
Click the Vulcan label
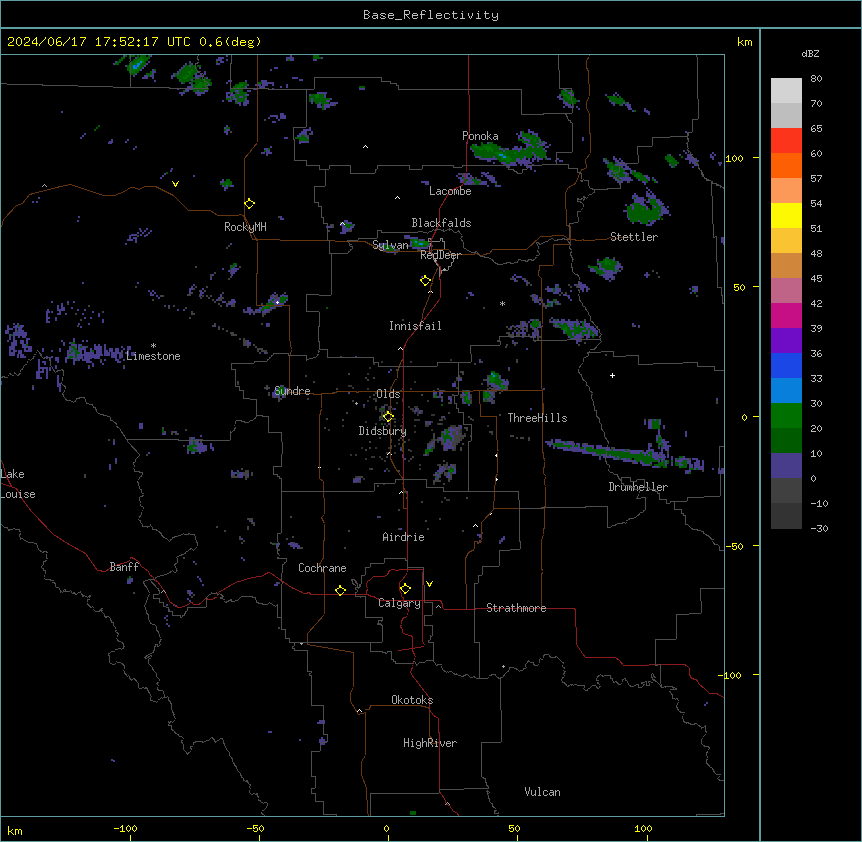coord(542,792)
